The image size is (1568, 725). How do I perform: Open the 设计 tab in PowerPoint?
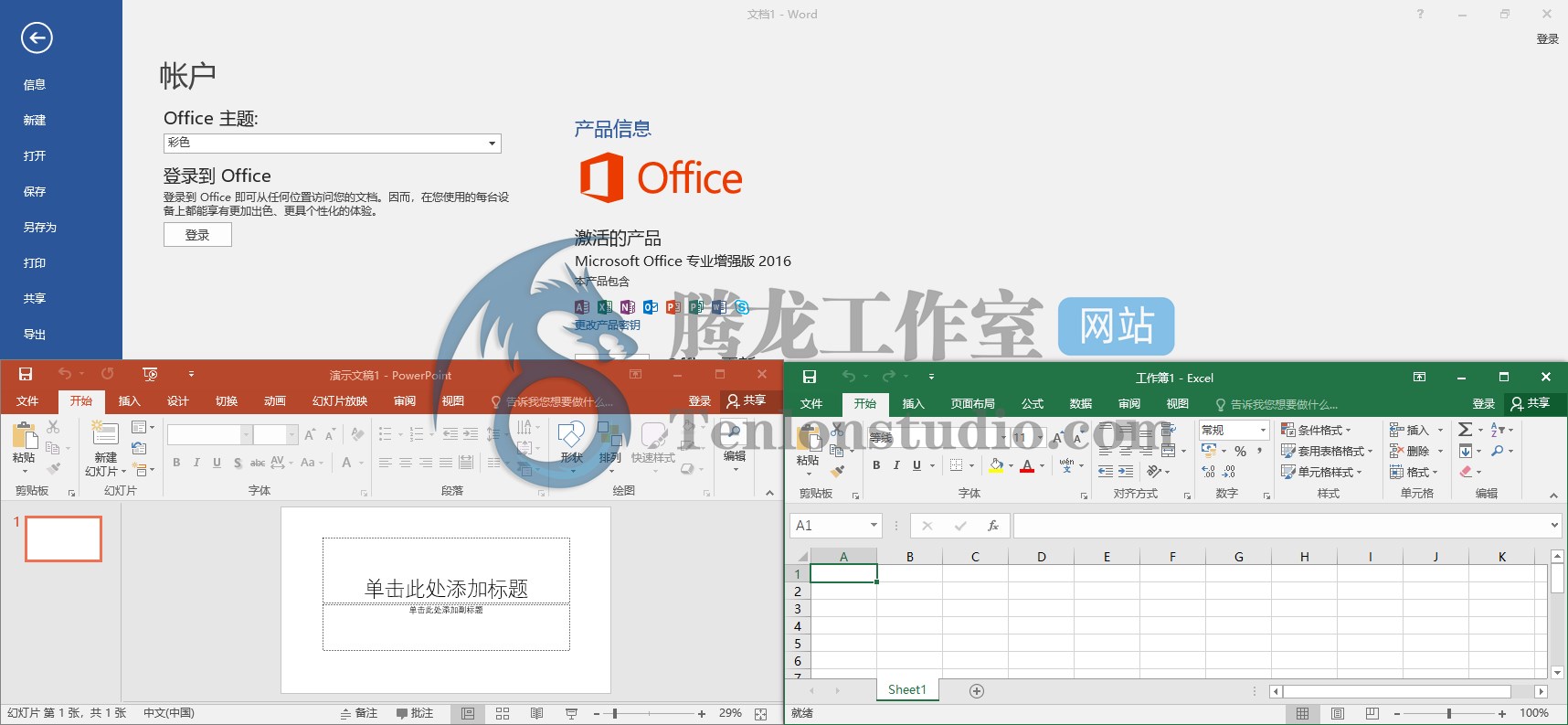(178, 400)
